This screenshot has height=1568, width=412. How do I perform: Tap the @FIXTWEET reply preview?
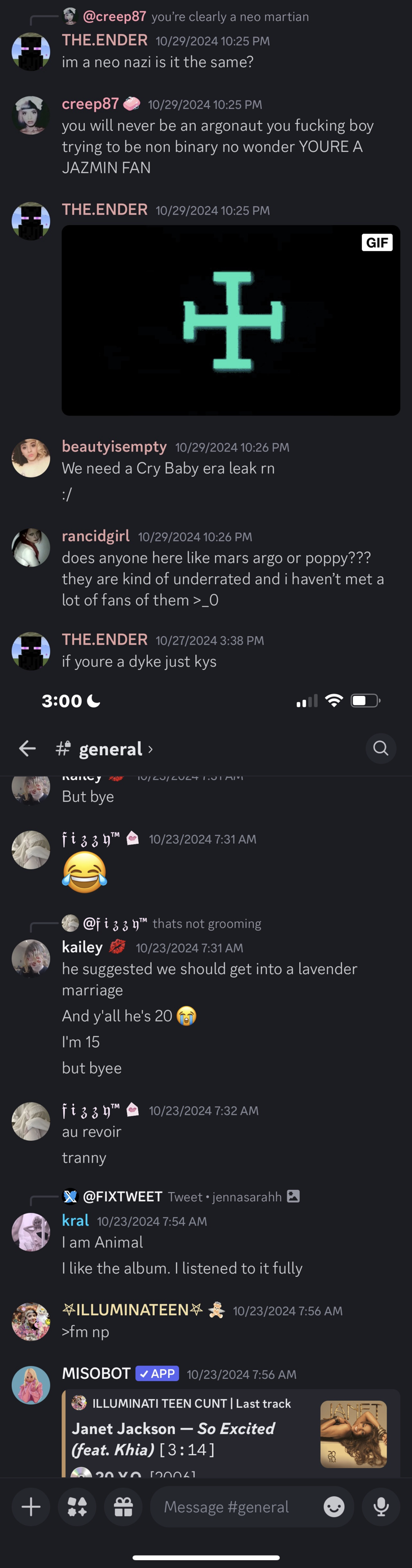[182, 1196]
